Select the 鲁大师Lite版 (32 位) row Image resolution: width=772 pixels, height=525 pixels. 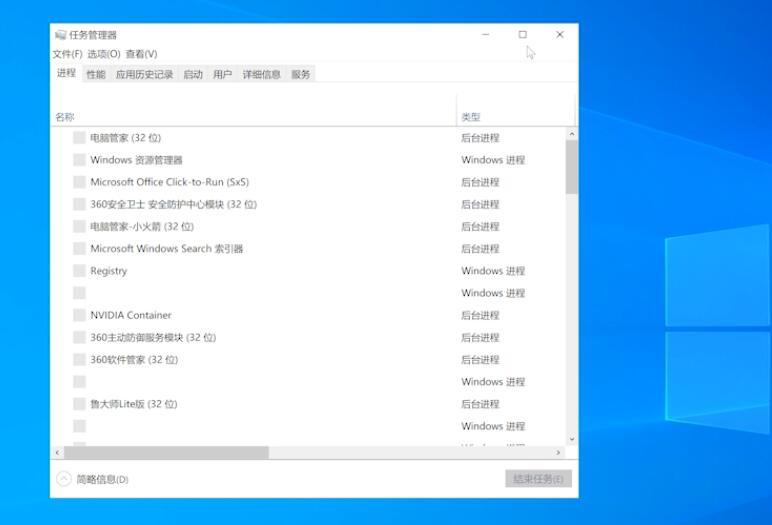click(308, 403)
